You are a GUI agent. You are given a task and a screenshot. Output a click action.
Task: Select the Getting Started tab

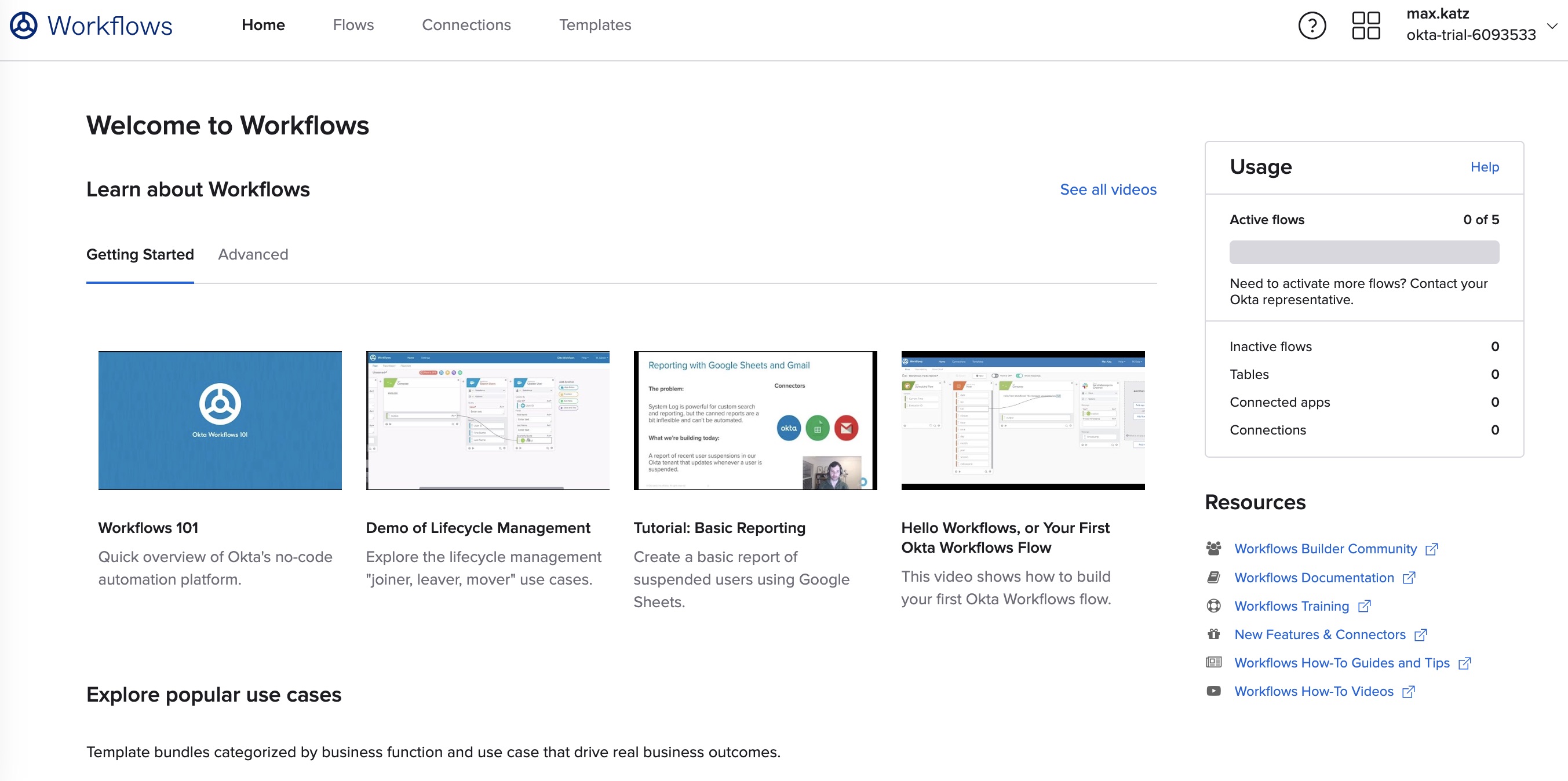point(140,254)
